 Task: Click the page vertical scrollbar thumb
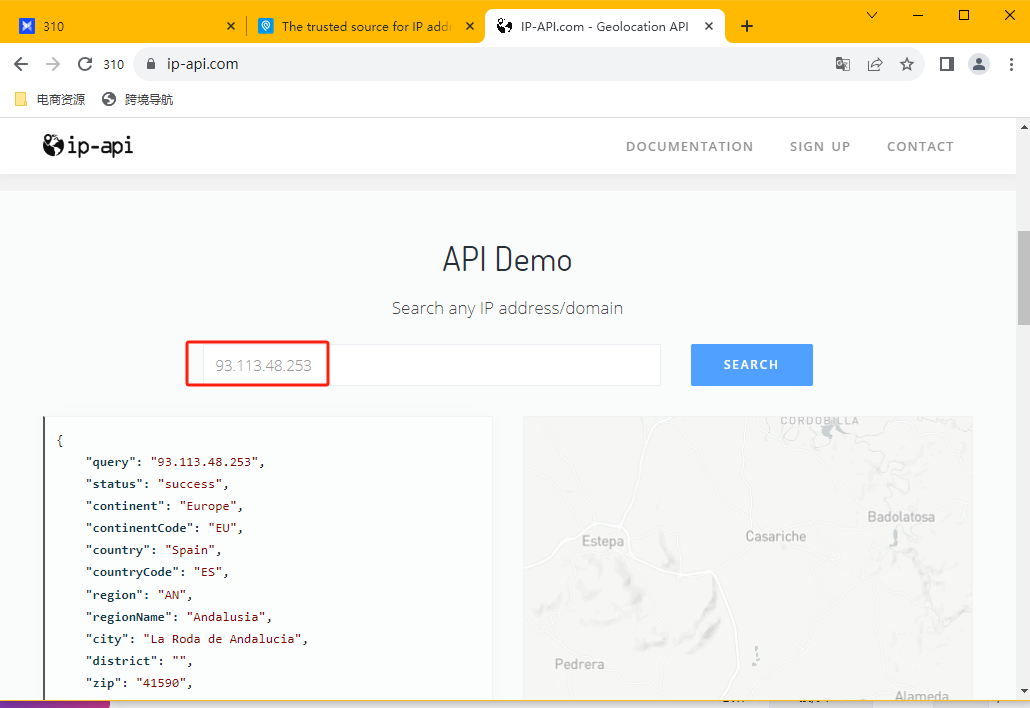tap(1023, 278)
